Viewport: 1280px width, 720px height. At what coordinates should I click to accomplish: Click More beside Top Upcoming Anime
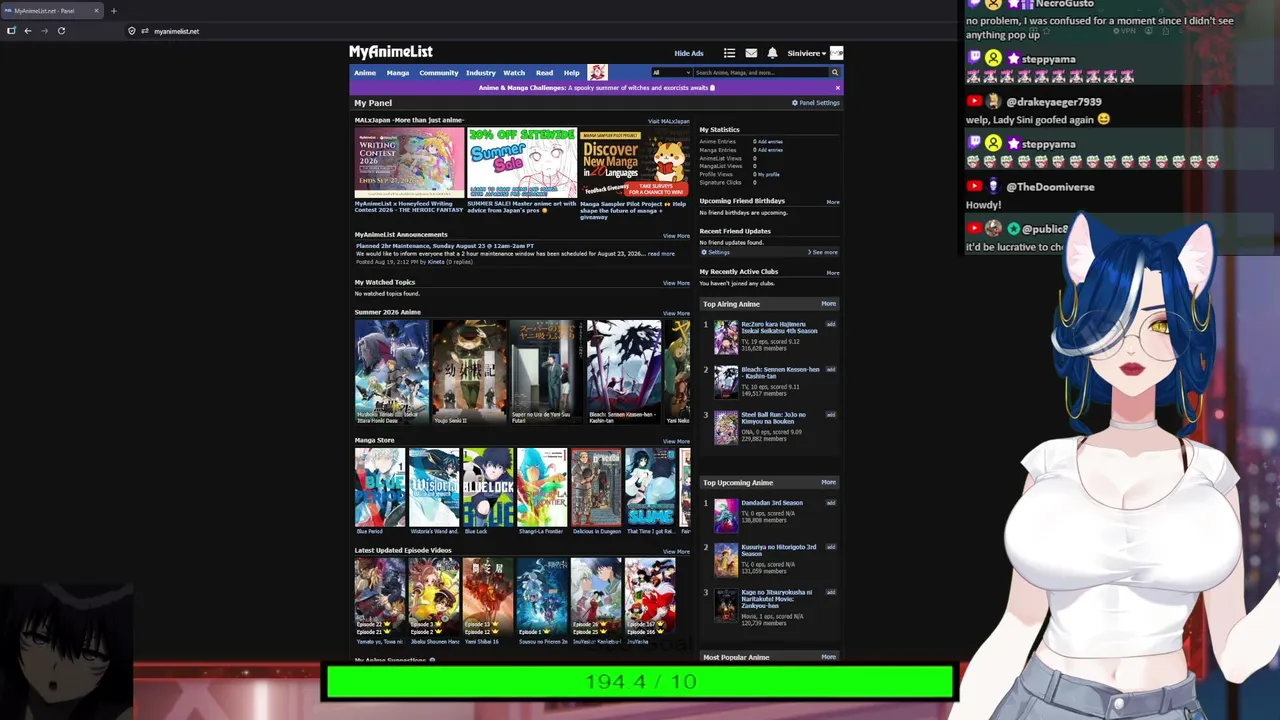pyautogui.click(x=828, y=482)
